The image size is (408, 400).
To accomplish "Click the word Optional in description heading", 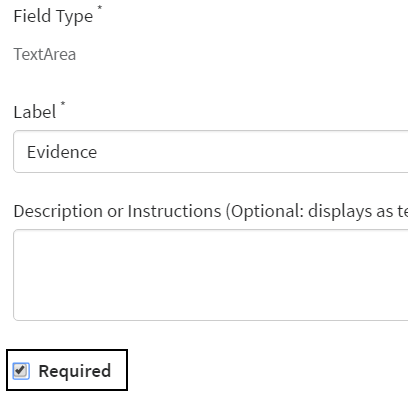I will 265,211.
